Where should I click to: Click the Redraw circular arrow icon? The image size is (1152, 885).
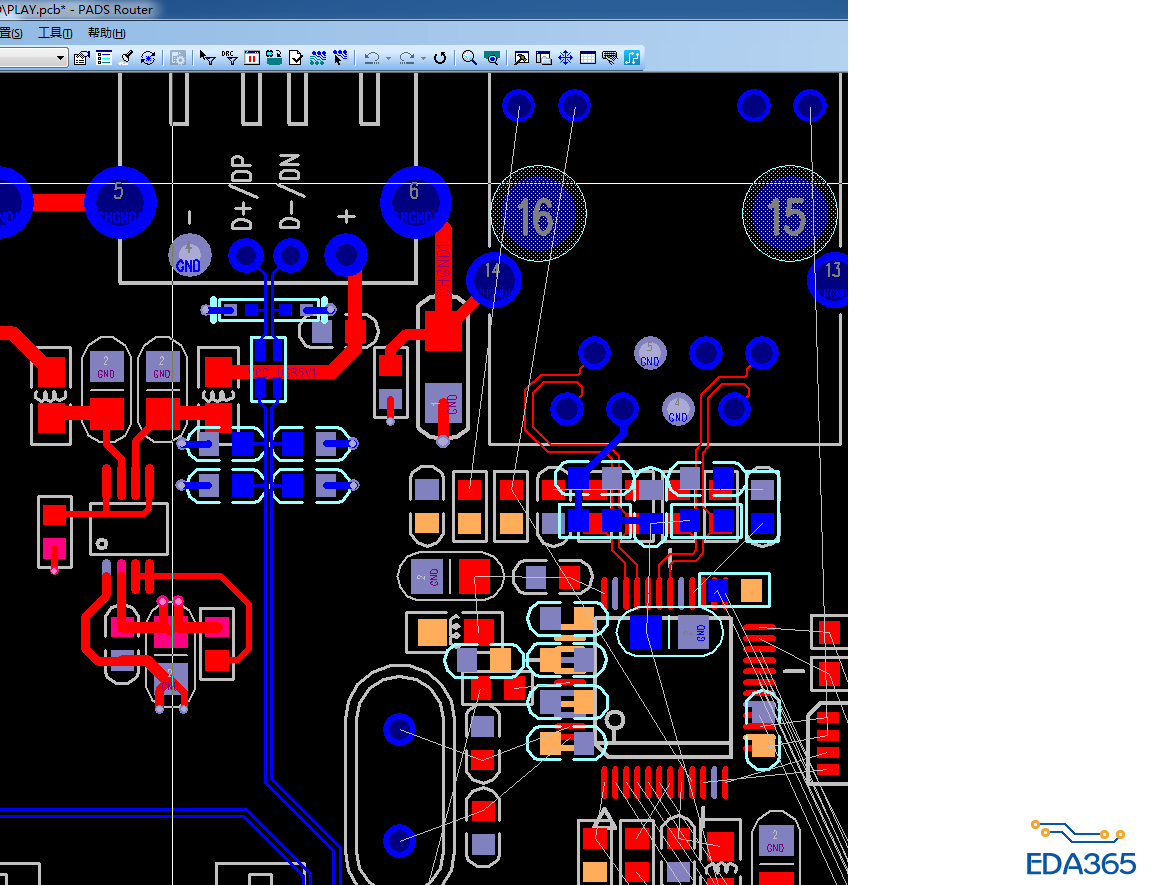tap(439, 57)
